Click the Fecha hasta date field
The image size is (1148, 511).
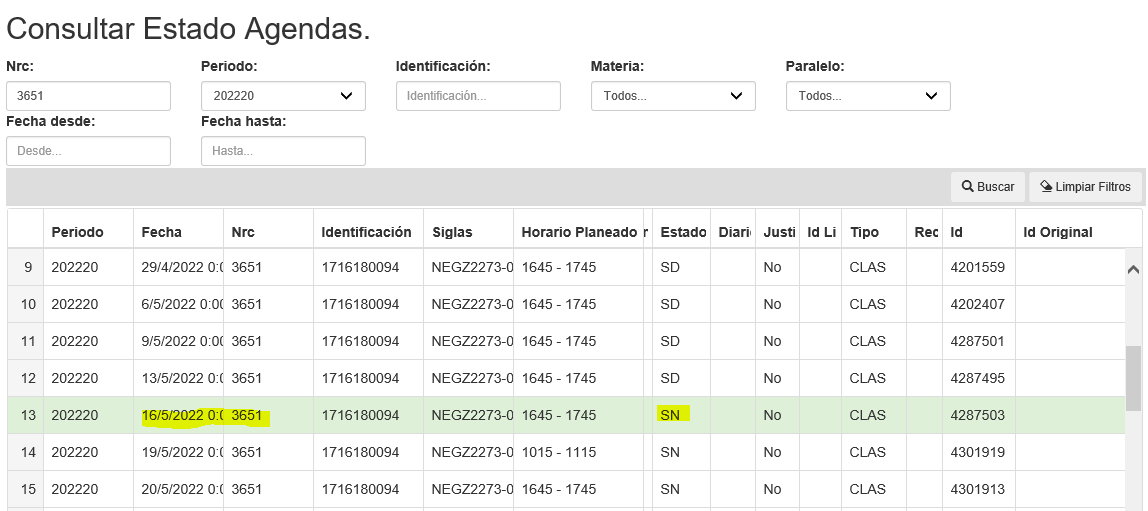[283, 151]
